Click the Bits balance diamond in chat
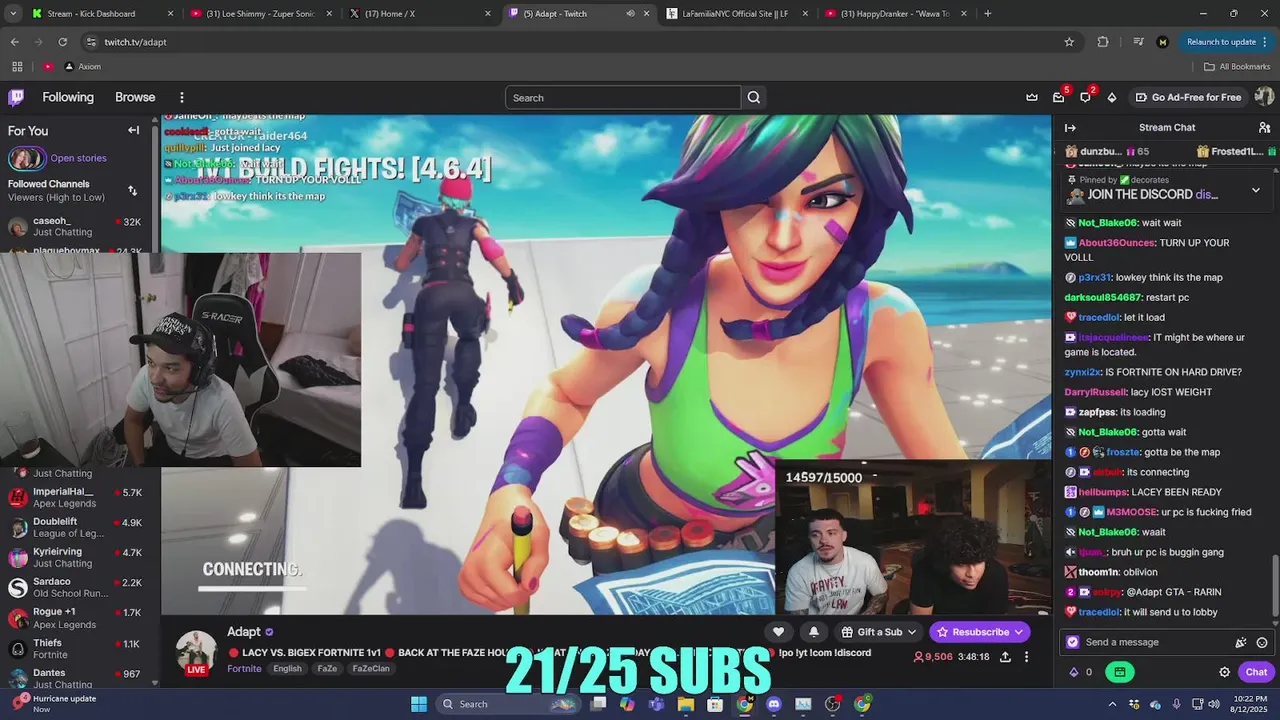The height and width of the screenshot is (720, 1280). click(x=1074, y=672)
